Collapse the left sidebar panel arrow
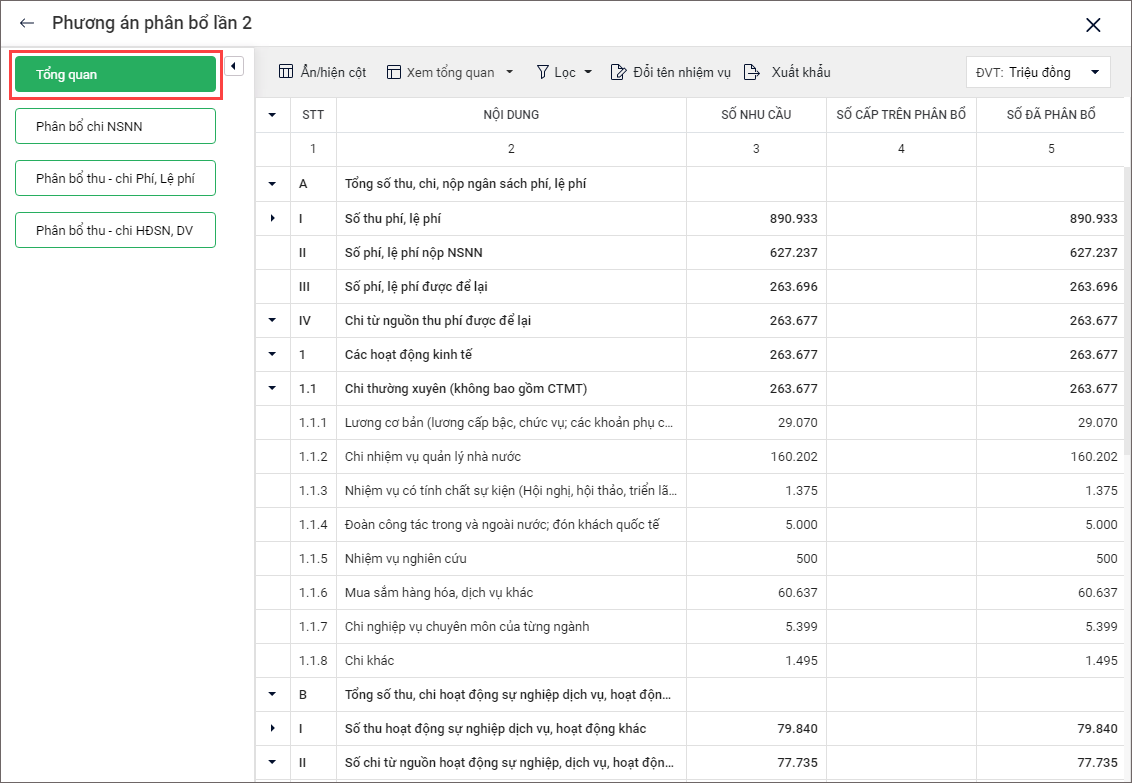Viewport: 1132px width, 783px height. [x=233, y=66]
